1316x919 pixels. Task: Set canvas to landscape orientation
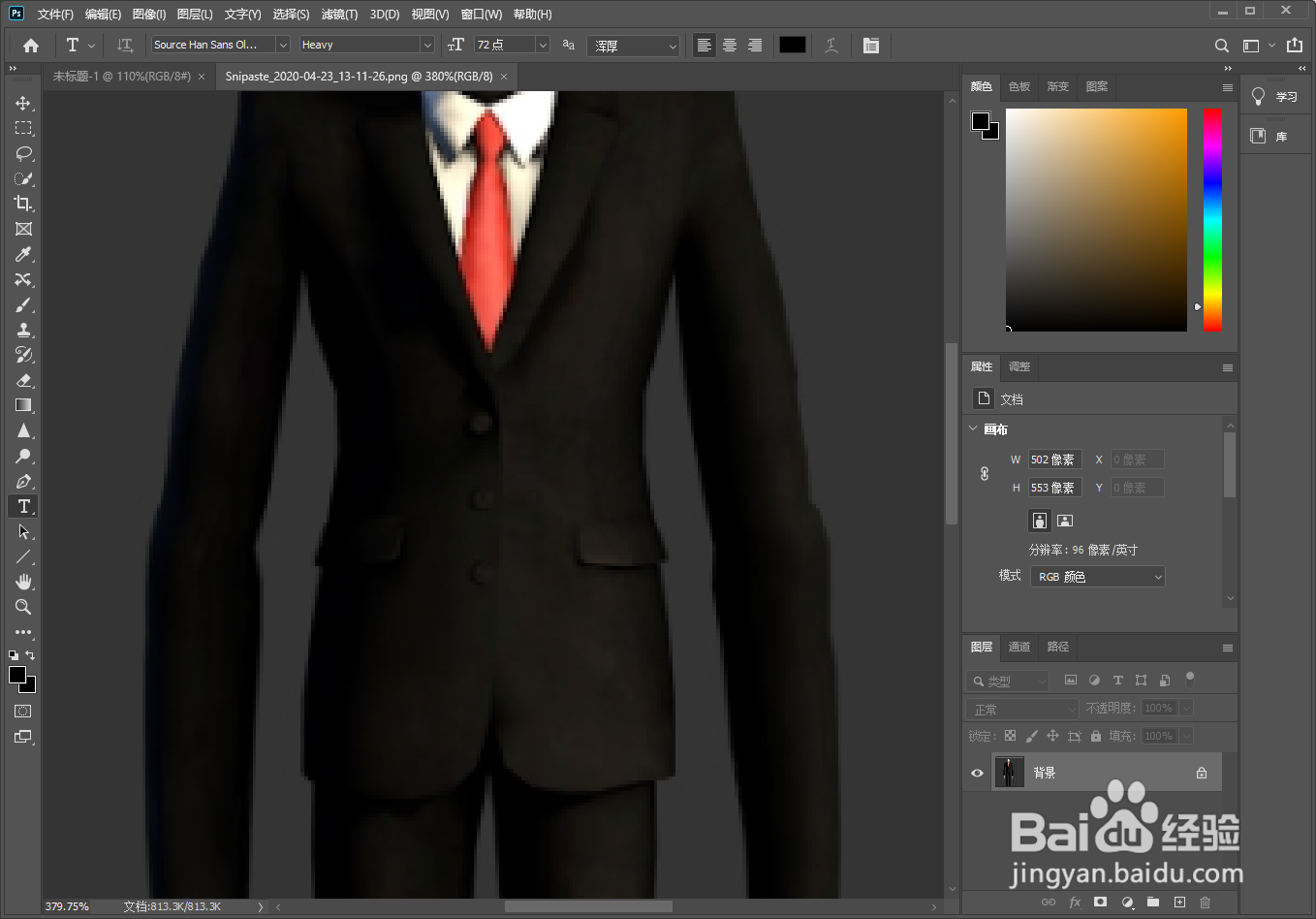1065,521
